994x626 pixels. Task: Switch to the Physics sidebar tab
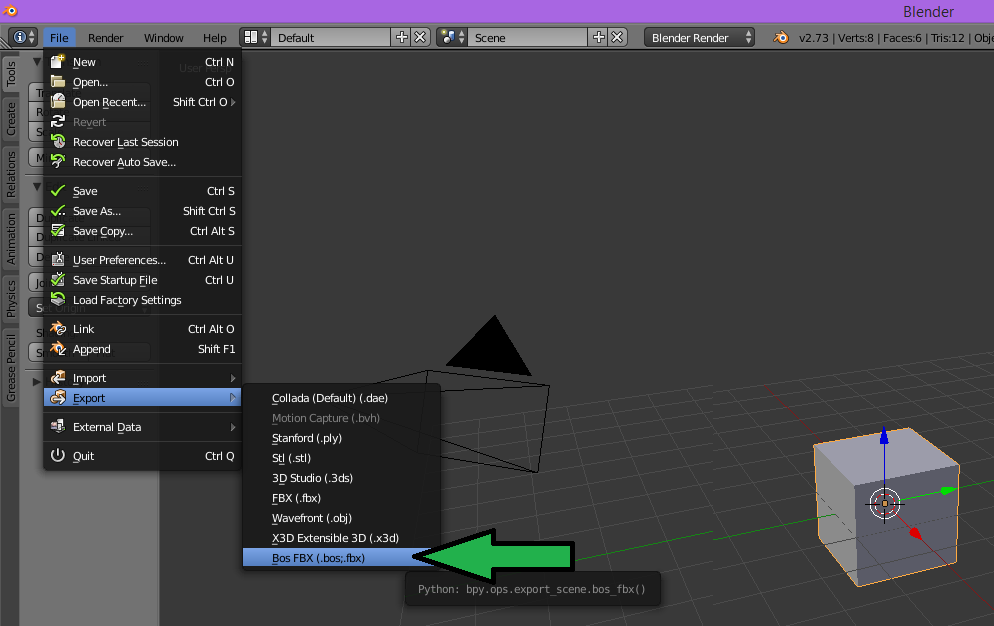pyautogui.click(x=11, y=299)
